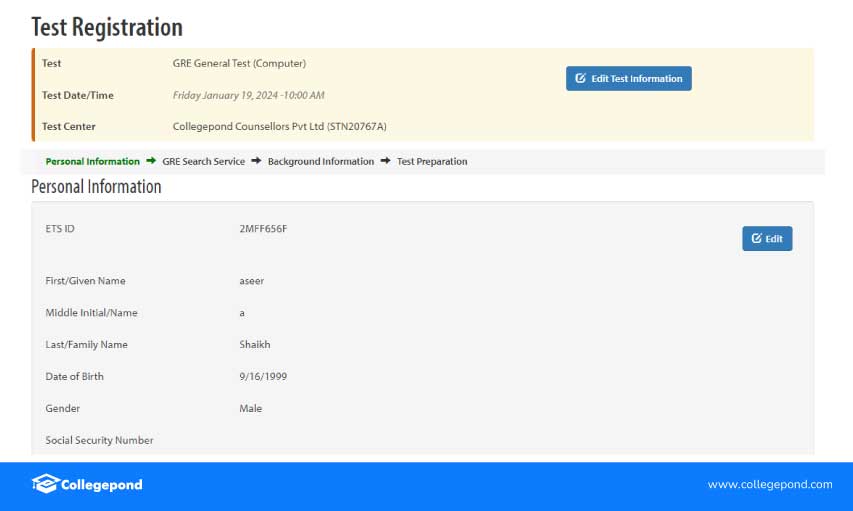Click the test date Friday January 19, 2024
Image resolution: width=853 pixels, height=511 pixels.
point(248,96)
